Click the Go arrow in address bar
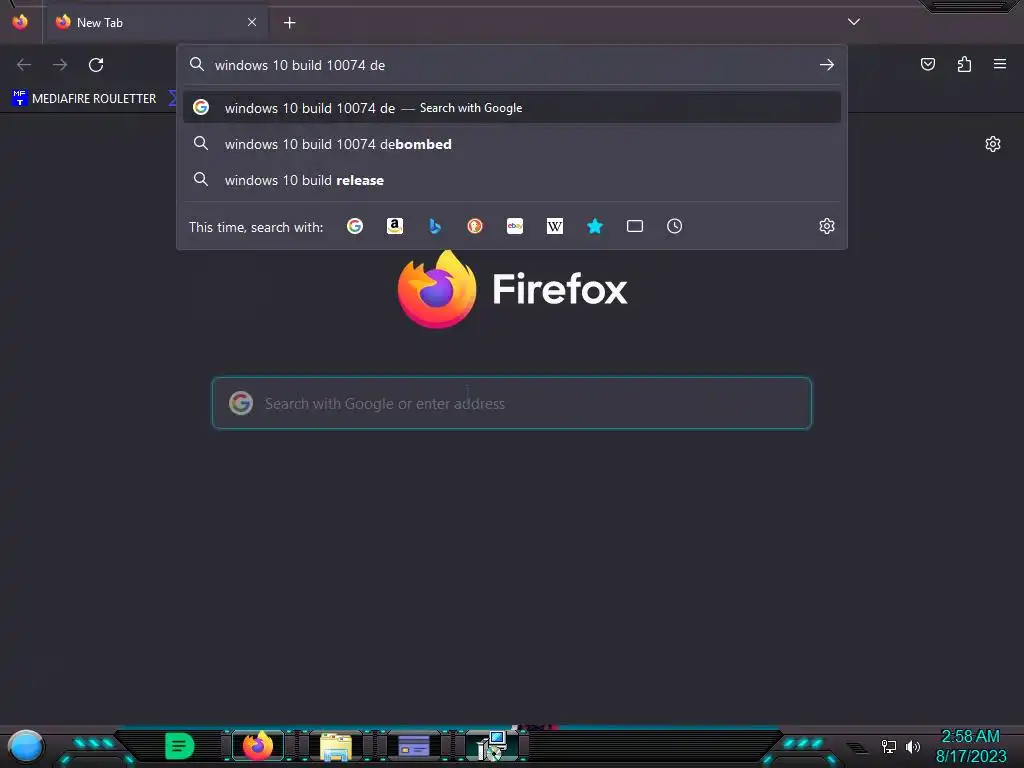This screenshot has width=1024, height=768. [827, 65]
